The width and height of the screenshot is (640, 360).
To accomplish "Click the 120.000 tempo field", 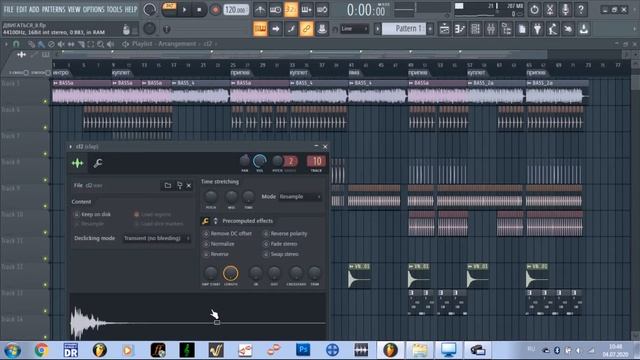I will [x=236, y=9].
